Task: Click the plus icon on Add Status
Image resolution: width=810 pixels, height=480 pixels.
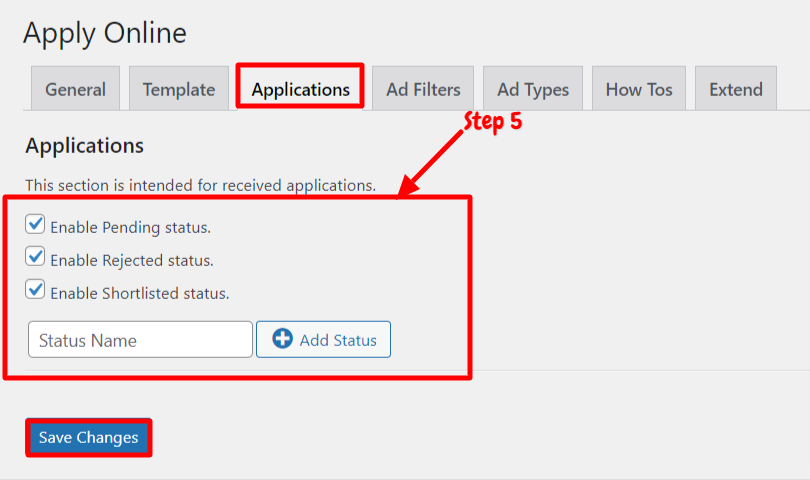Action: tap(283, 339)
